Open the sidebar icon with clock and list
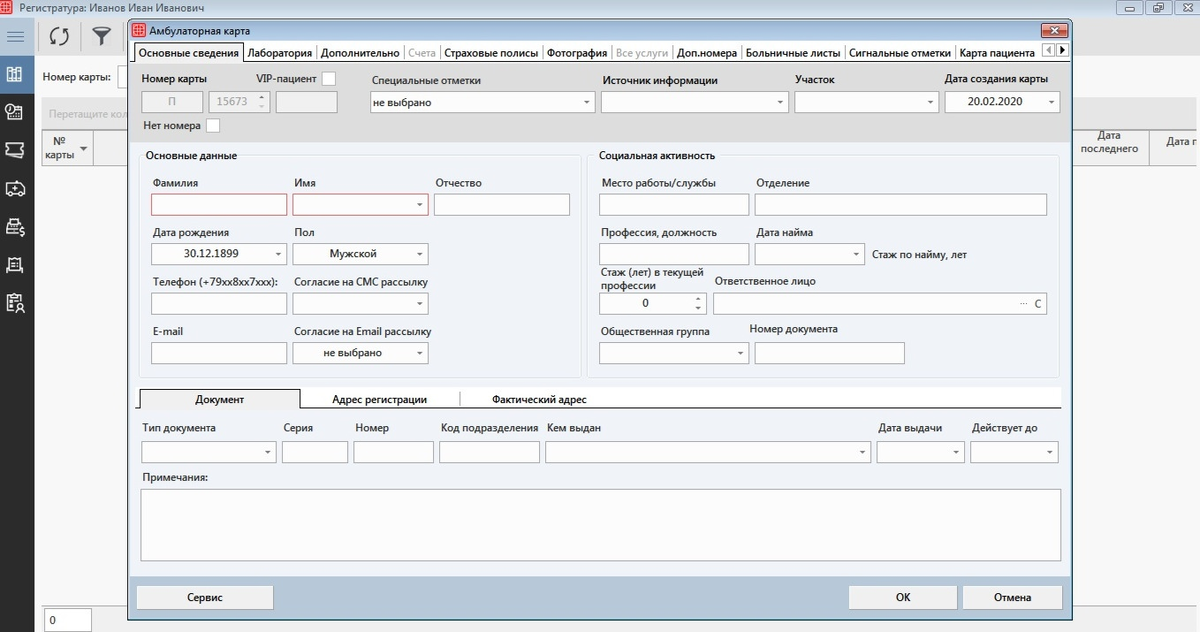Image resolution: width=1200 pixels, height=632 pixels. point(15,112)
